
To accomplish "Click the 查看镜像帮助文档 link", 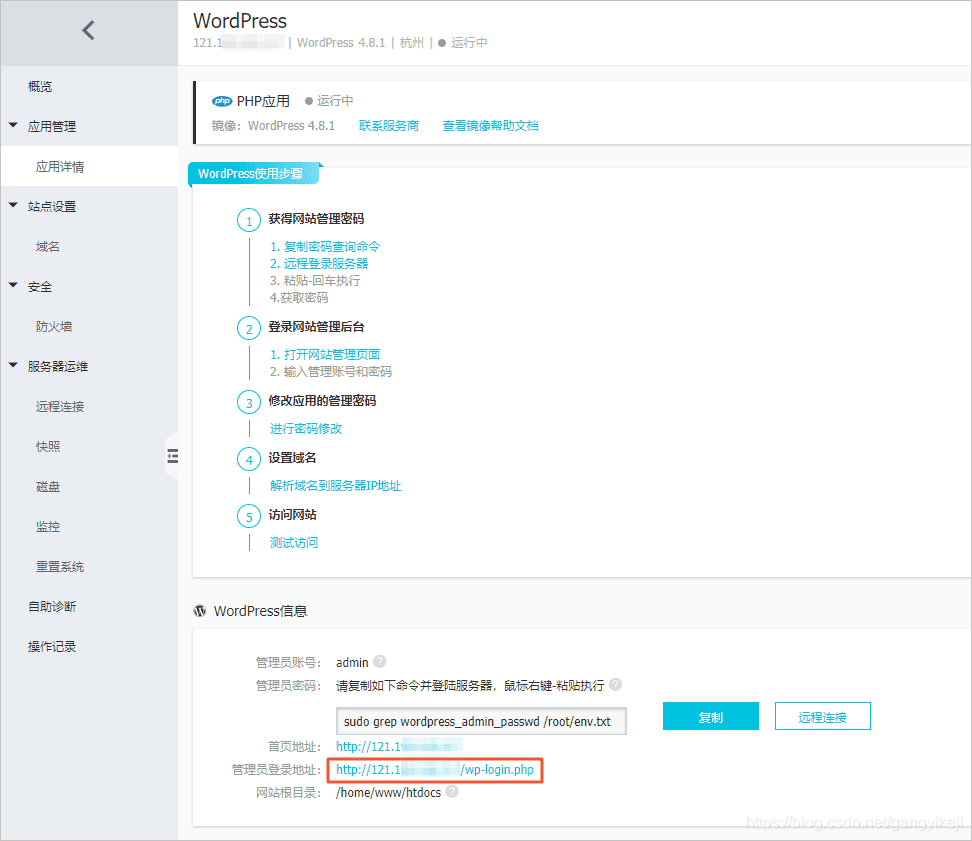I will click(x=490, y=126).
